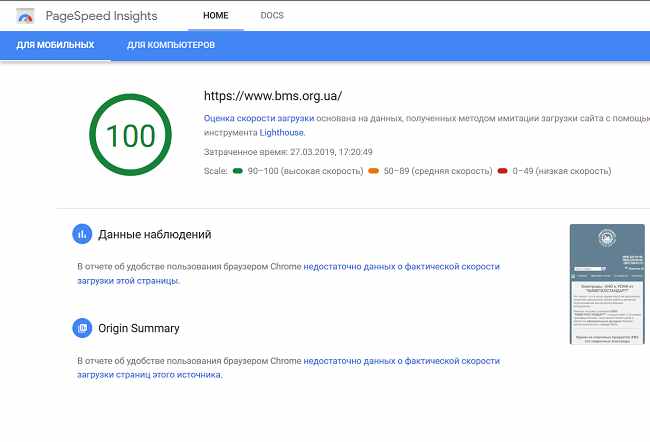Screen dimensions: 650x442
Task: Switch to the ДЛЯ КОМПЬЮТЕРОВ tab
Action: pyautogui.click(x=171, y=45)
